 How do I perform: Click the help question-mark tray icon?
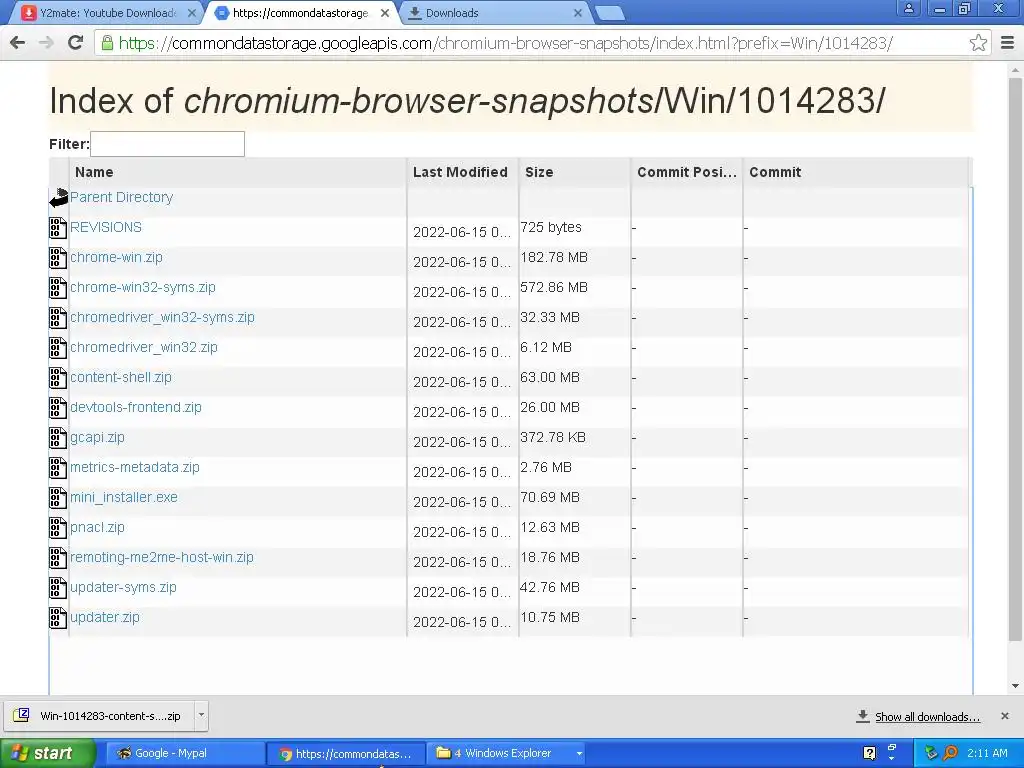[869, 753]
